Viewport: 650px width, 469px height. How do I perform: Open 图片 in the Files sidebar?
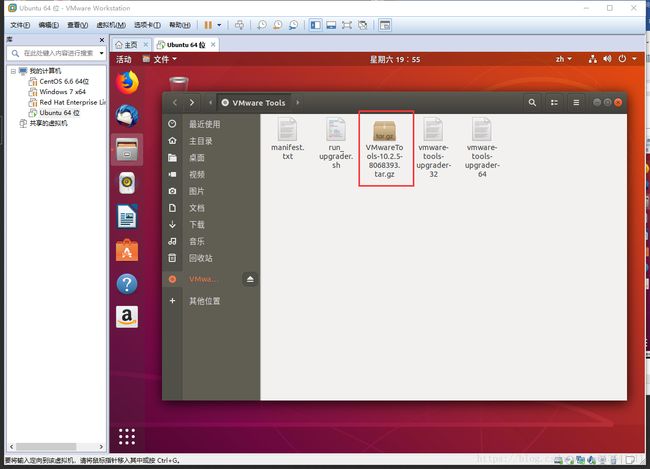[x=211, y=191]
